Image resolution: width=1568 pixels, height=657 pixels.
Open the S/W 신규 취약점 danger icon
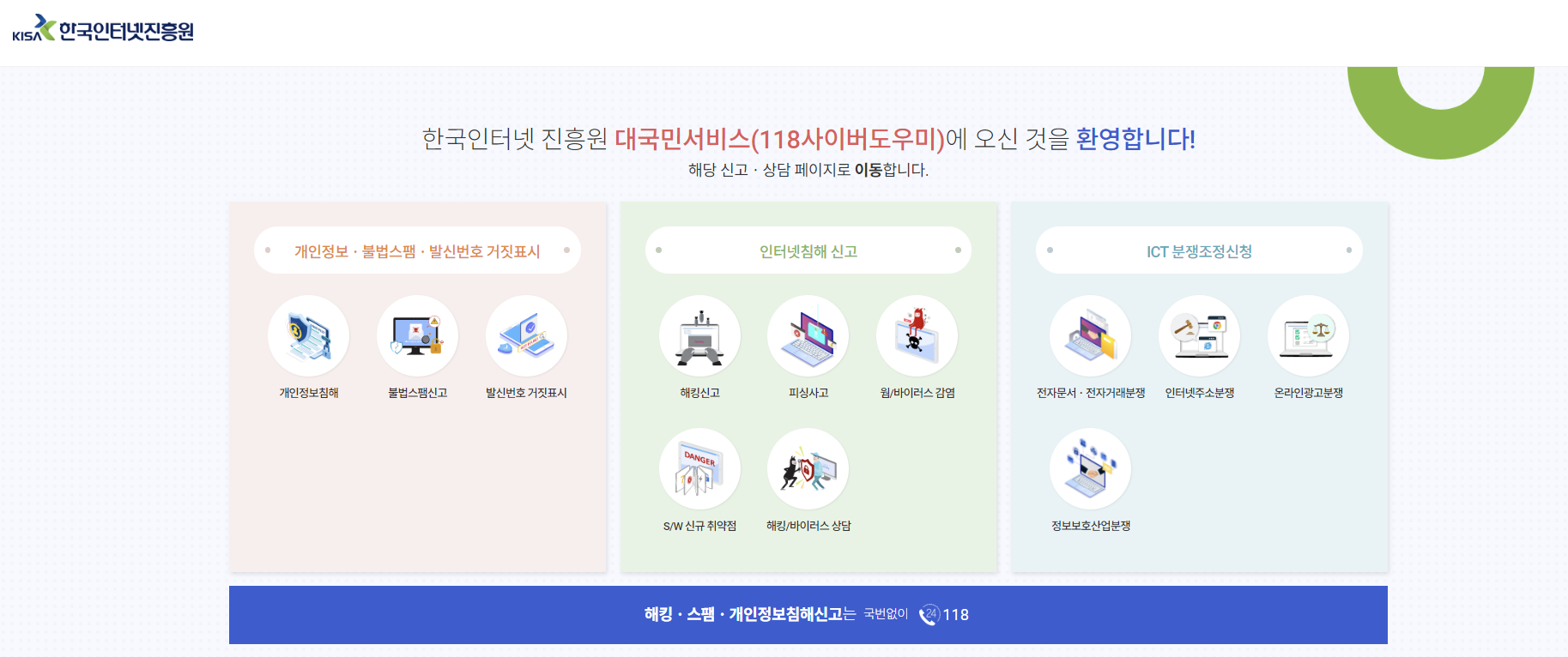[x=700, y=469]
